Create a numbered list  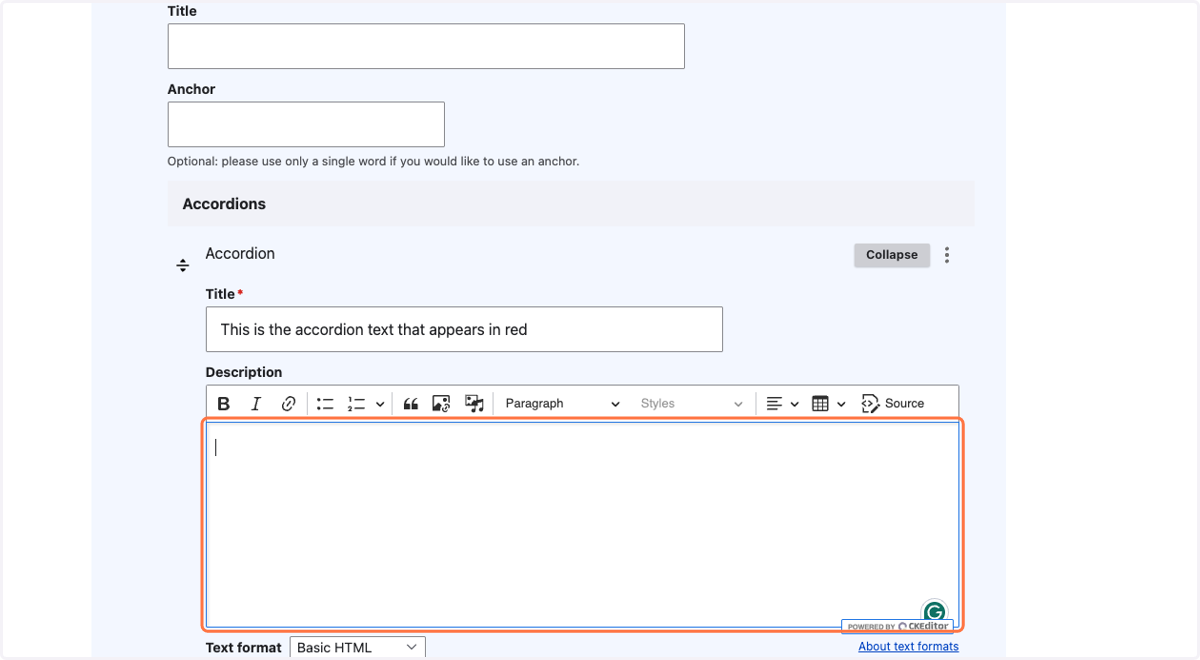(x=357, y=404)
